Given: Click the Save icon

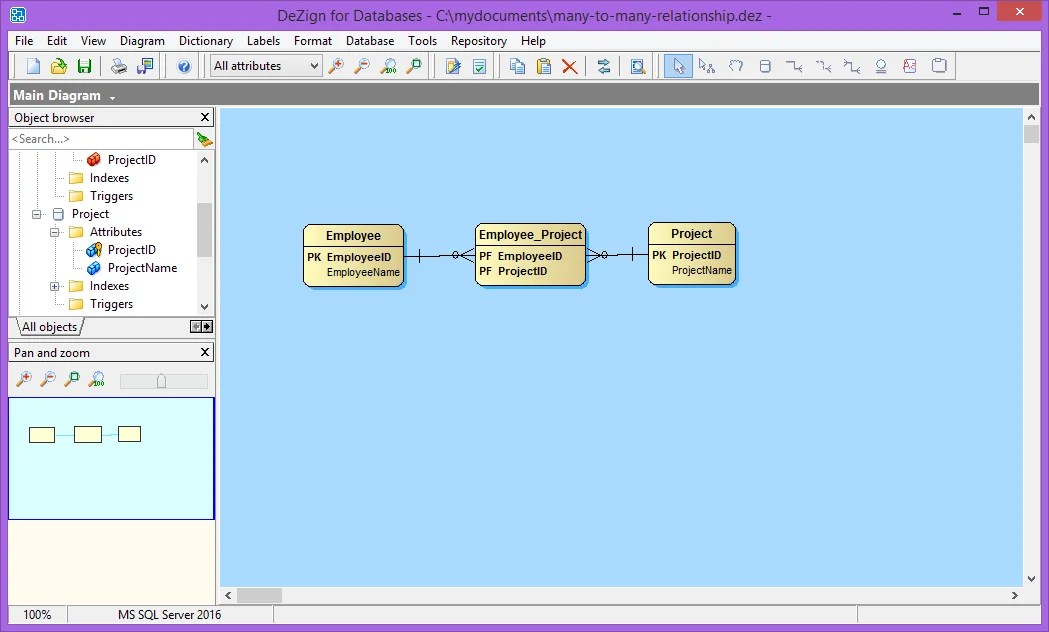Looking at the screenshot, I should click(86, 65).
